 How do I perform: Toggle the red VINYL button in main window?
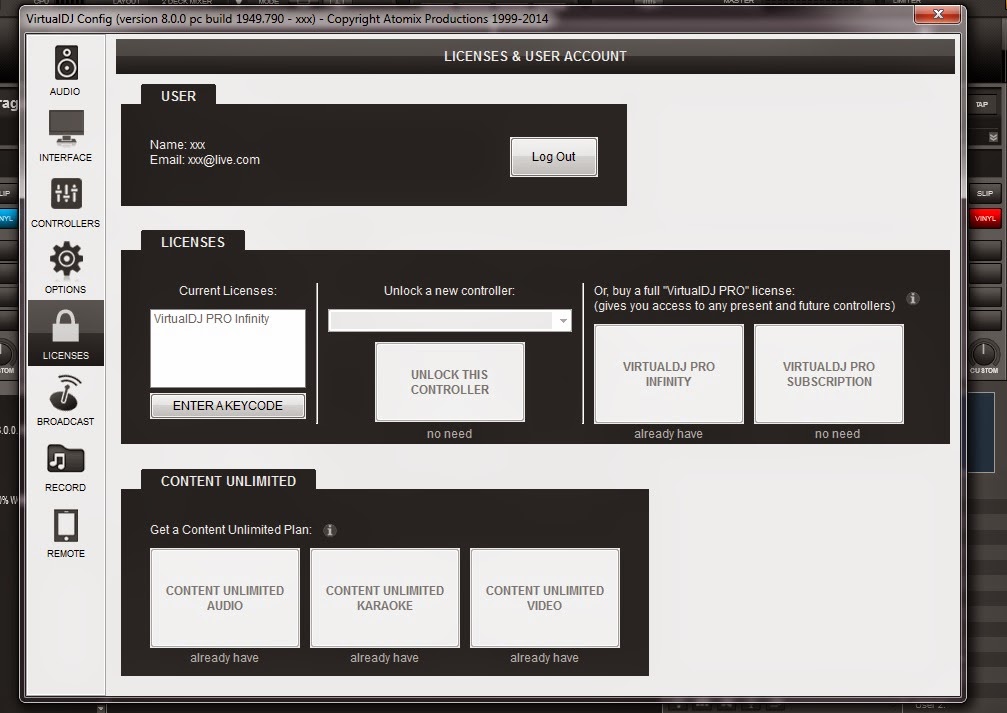pos(985,218)
